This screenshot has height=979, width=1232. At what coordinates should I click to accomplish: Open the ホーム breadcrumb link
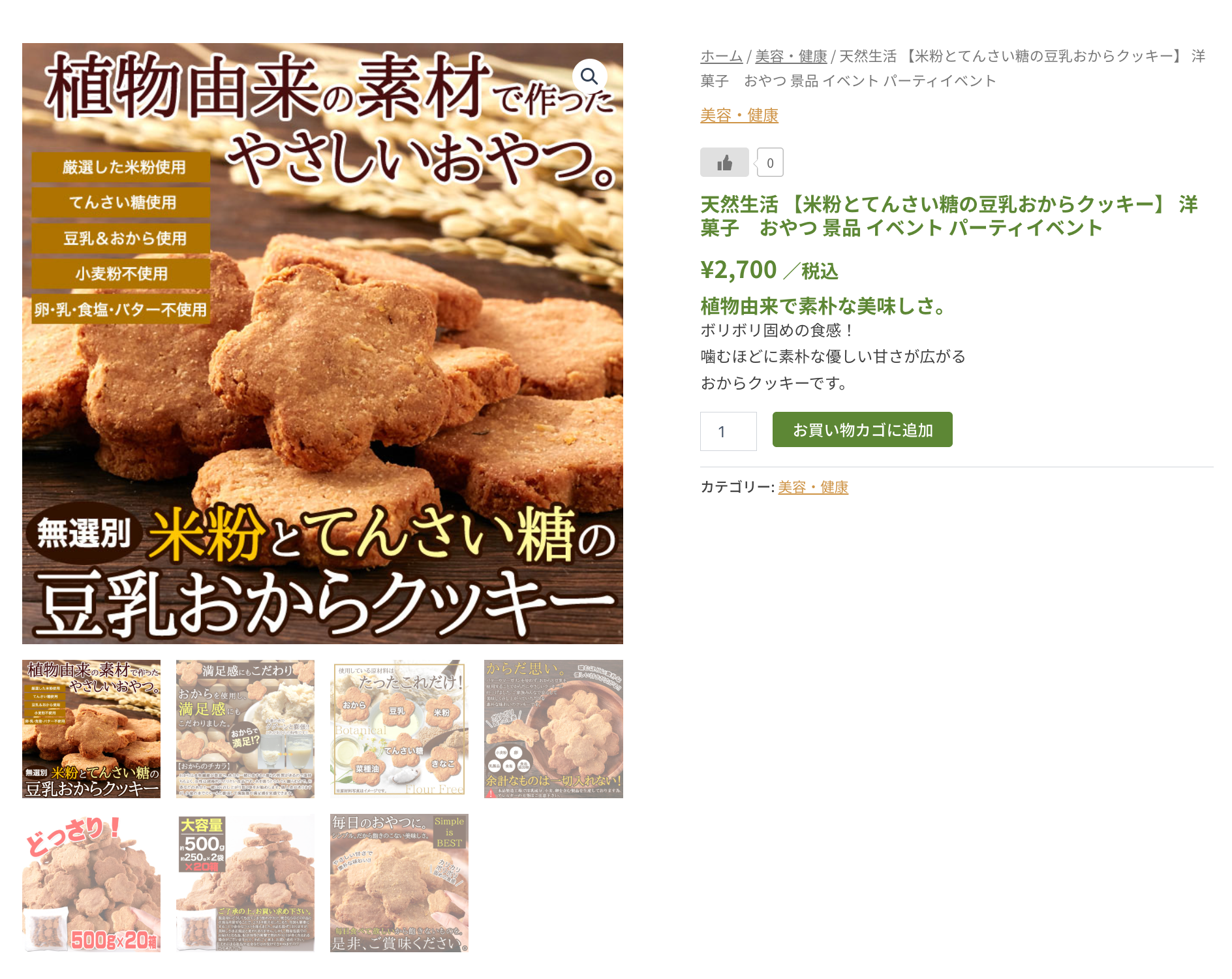721,57
